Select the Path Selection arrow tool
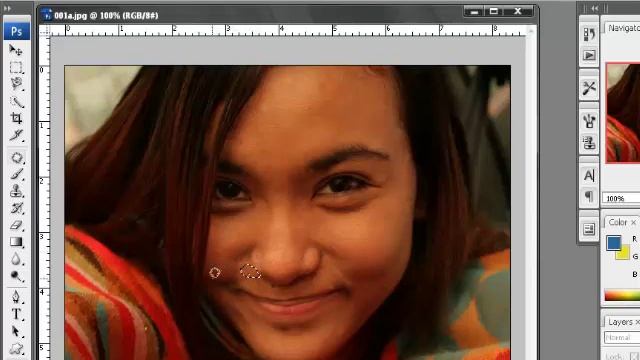 (16, 331)
